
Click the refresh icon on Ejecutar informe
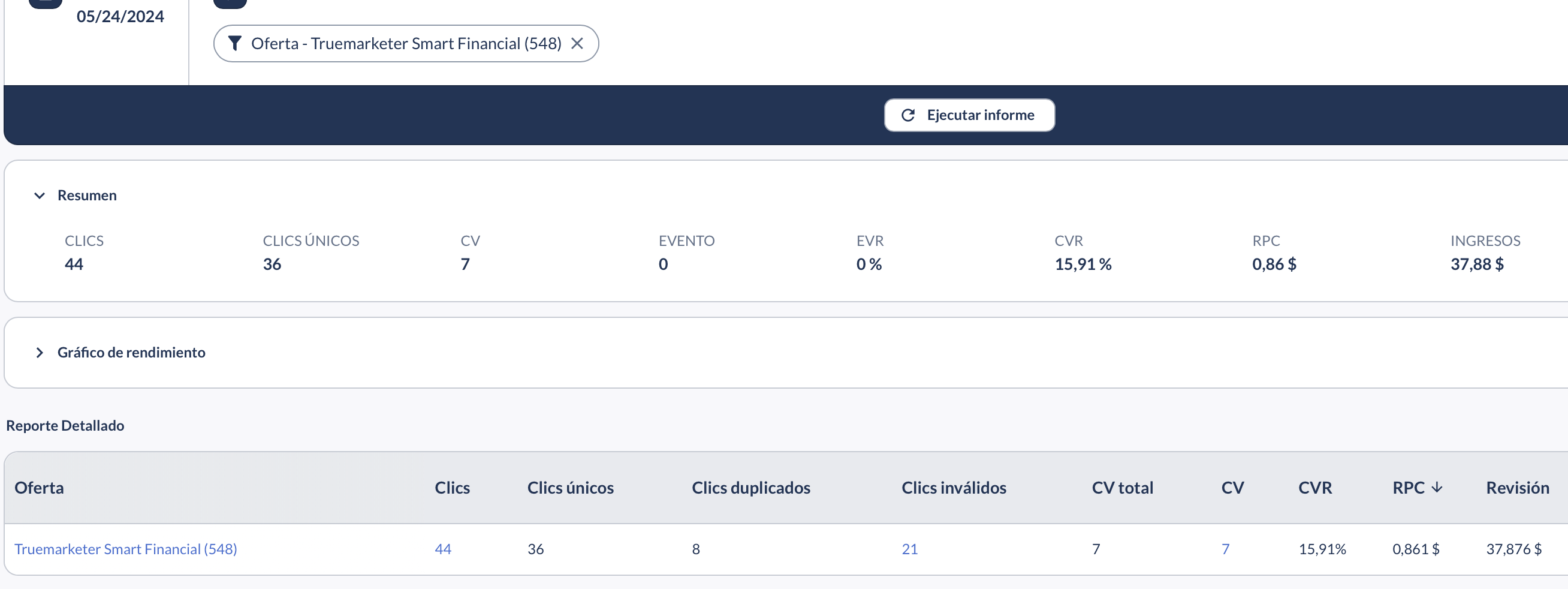click(908, 115)
